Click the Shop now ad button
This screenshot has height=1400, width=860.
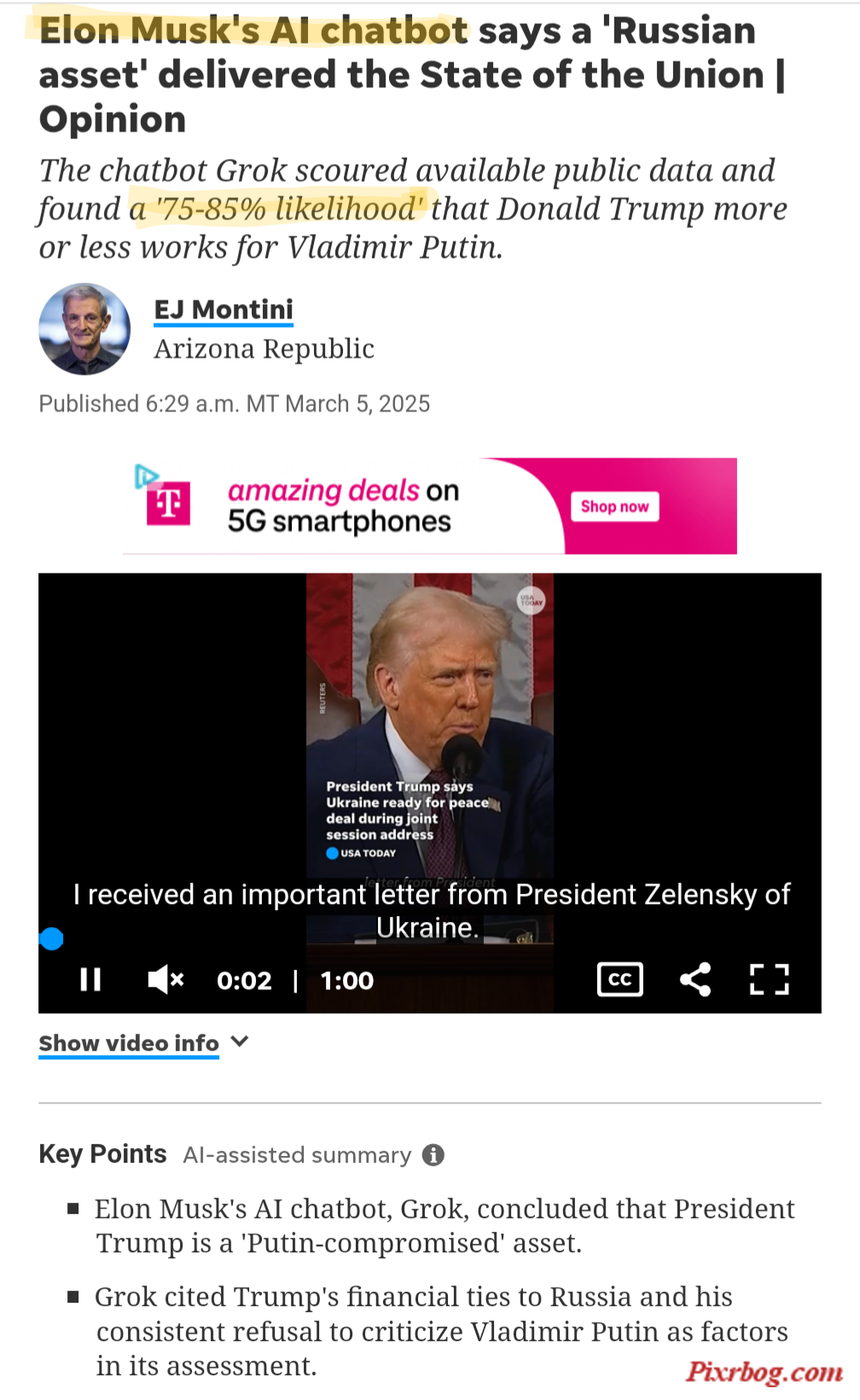pyautogui.click(x=614, y=506)
